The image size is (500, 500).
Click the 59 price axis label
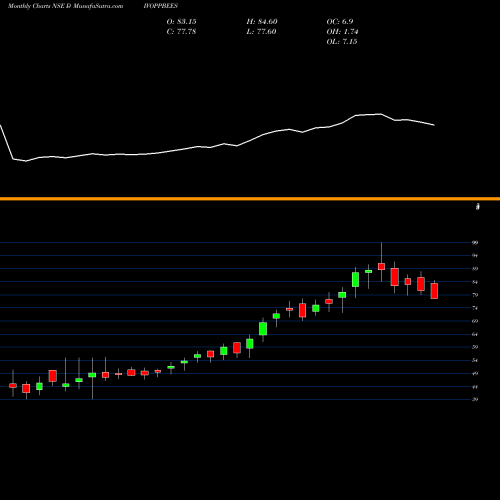pyautogui.click(x=475, y=347)
